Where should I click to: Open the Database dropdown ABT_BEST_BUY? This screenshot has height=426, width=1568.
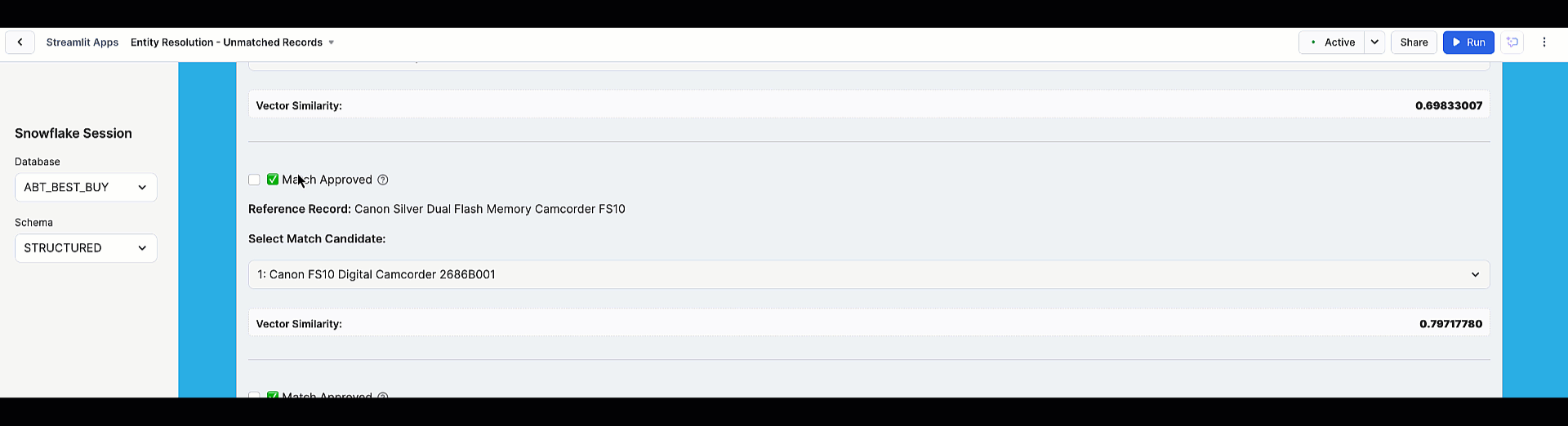click(86, 188)
